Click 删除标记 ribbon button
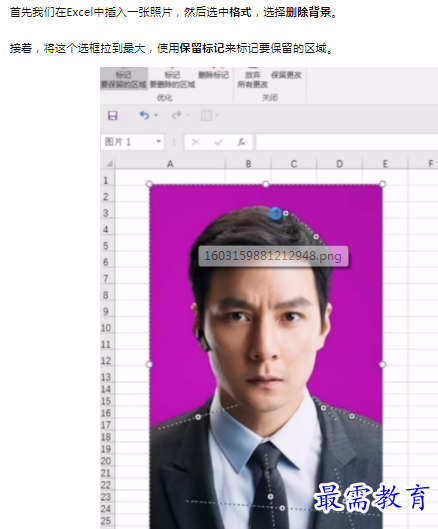The image size is (438, 529). pyautogui.click(x=213, y=75)
